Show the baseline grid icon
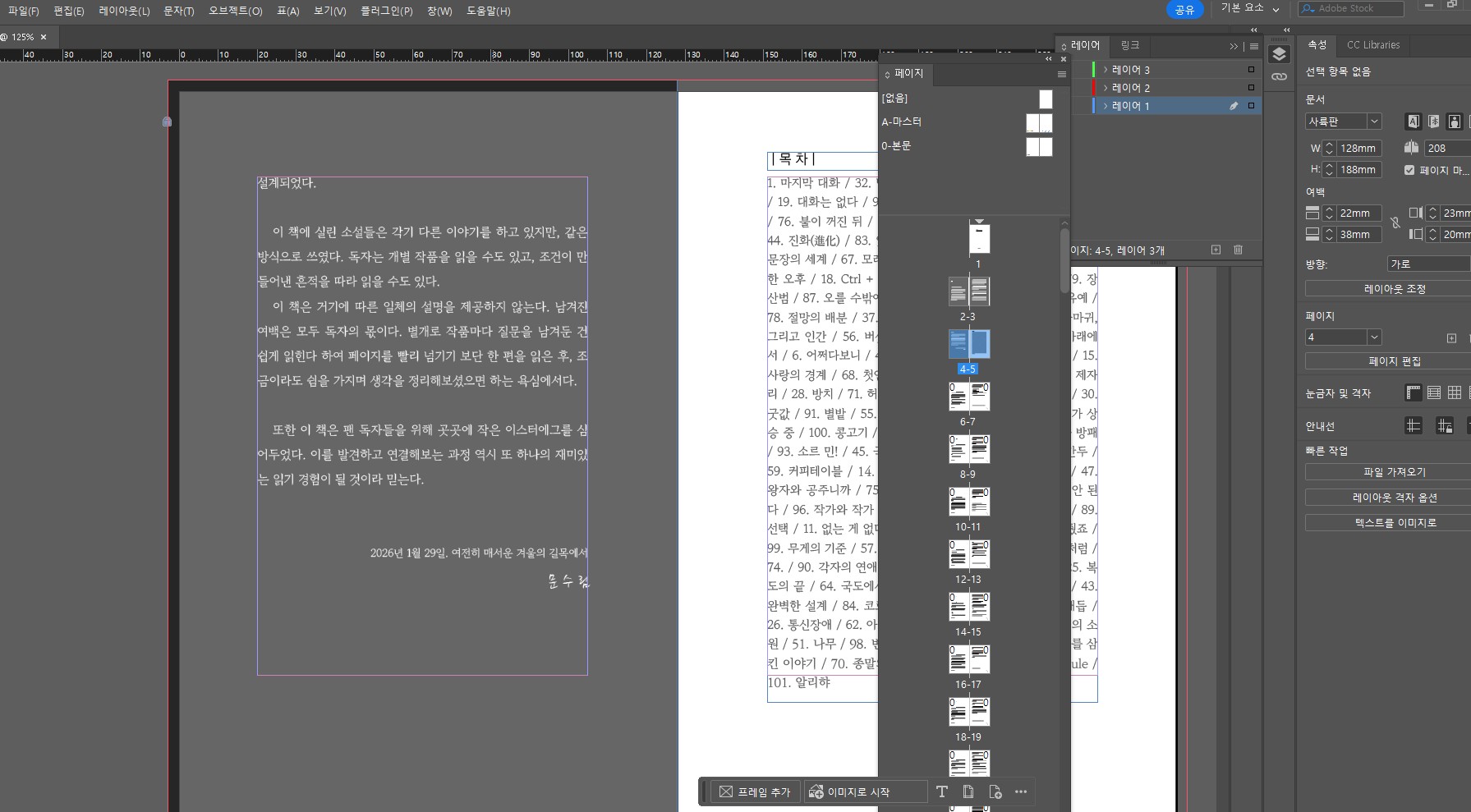The width and height of the screenshot is (1471, 812). pyautogui.click(x=1434, y=393)
